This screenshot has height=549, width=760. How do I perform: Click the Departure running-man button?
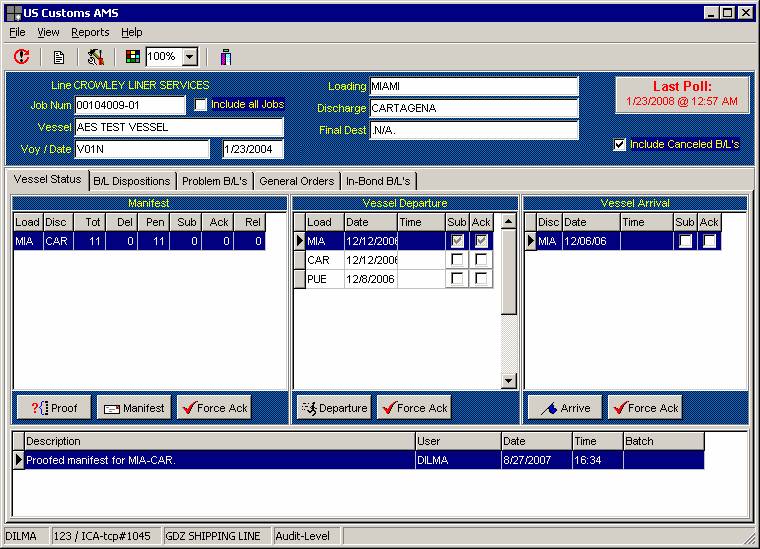coord(334,408)
